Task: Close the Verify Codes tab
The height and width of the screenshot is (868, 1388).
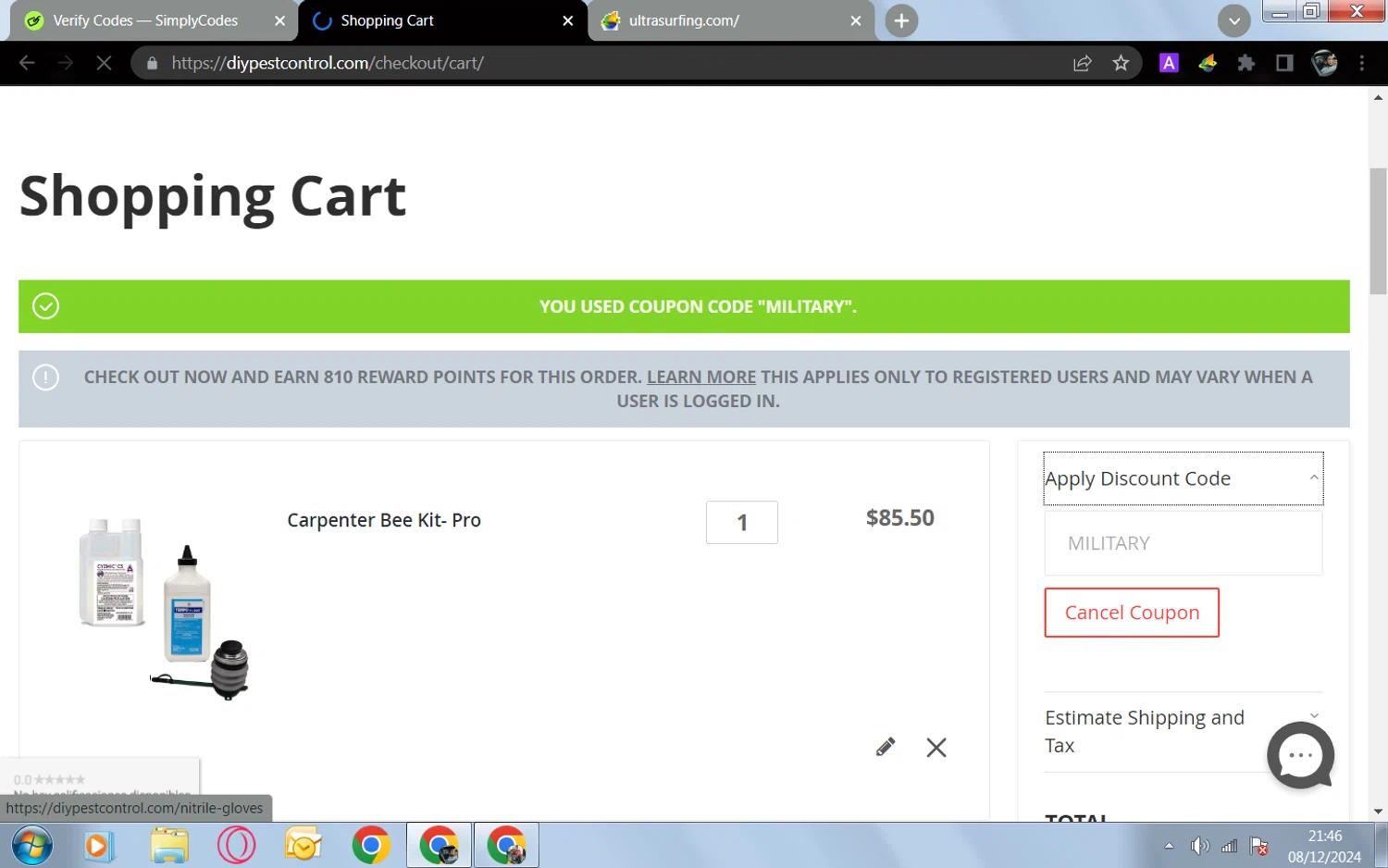Action: 279,20
